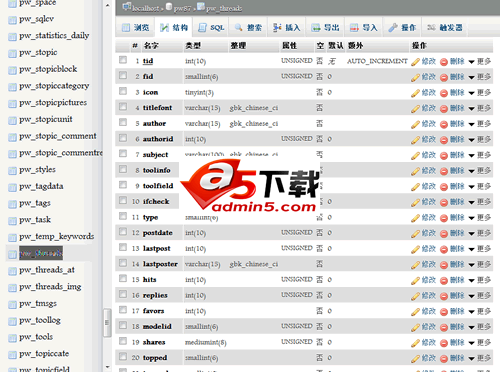This screenshot has width=500, height=372.
Task: Click the red delete icon for authorid row
Action: point(444,140)
